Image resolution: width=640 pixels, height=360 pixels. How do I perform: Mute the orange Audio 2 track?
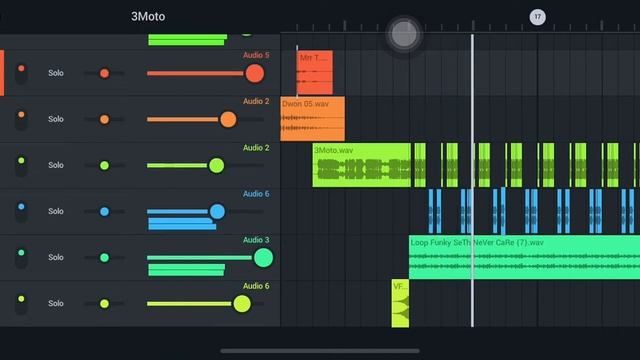click(x=21, y=119)
